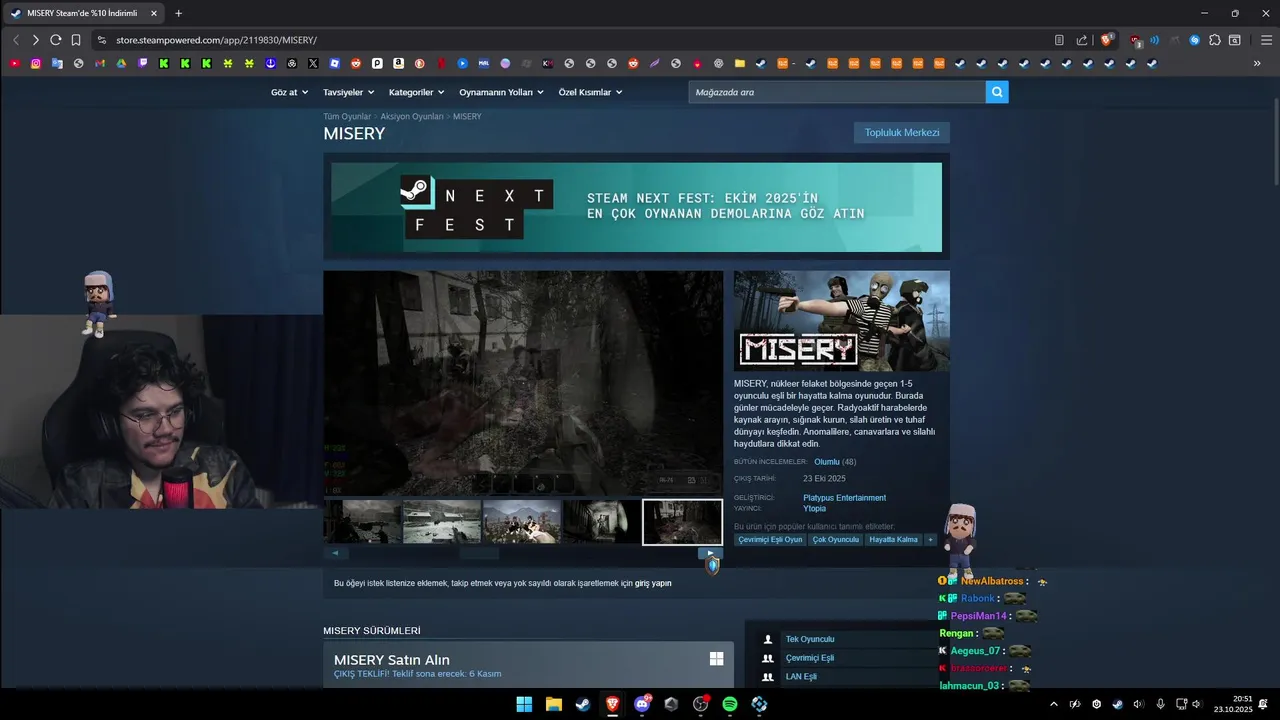Viewport: 1280px width, 720px height.
Task: Open reader mode icon in the address bar
Action: click(x=1059, y=40)
